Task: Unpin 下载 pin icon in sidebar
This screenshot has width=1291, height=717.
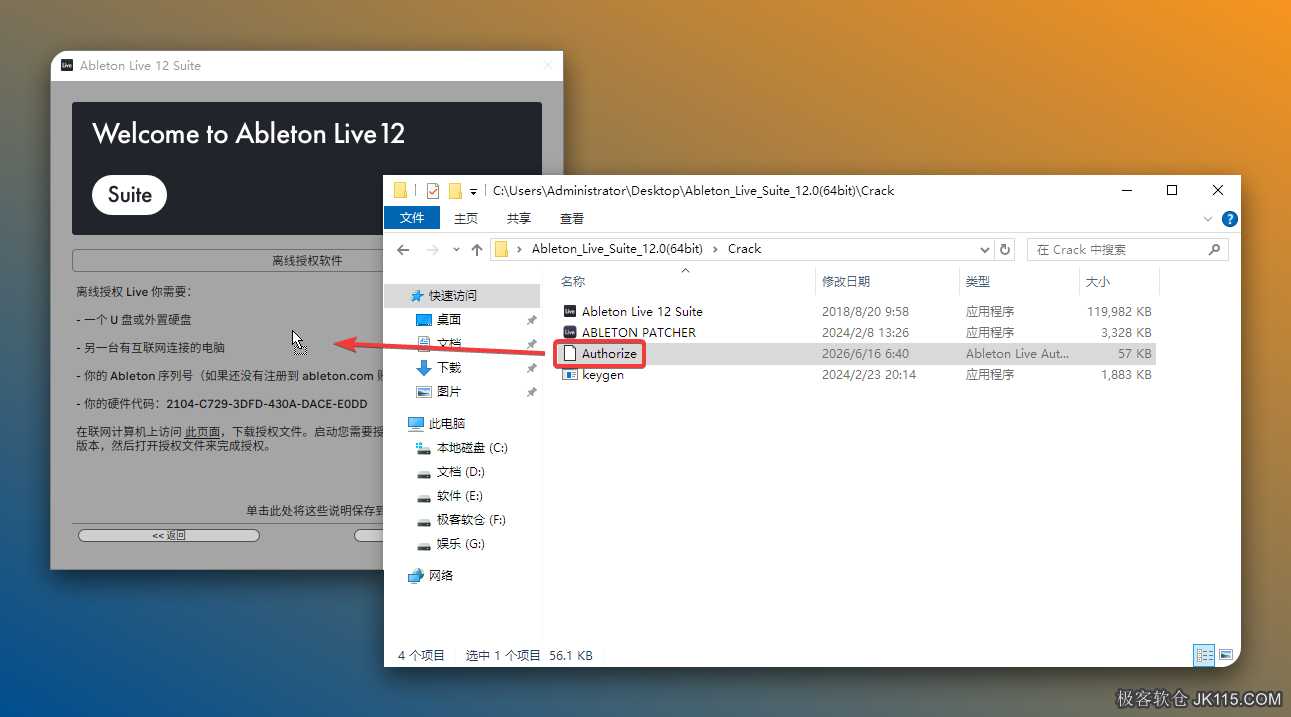Action: tap(532, 368)
